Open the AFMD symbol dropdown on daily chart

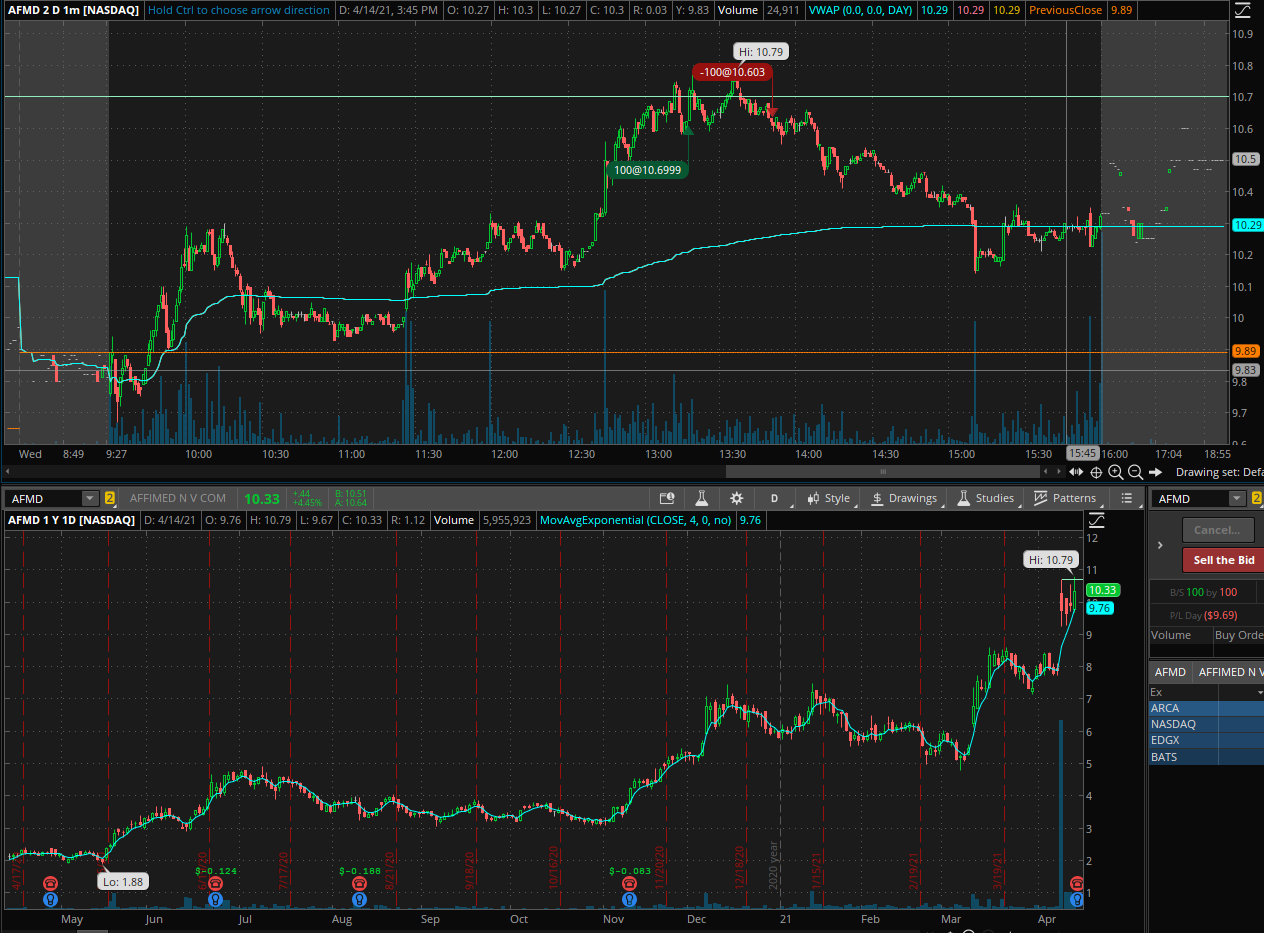(90, 498)
